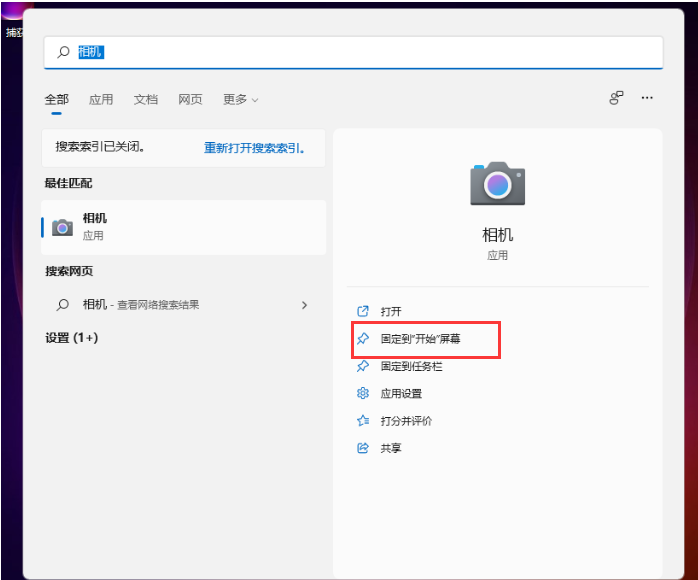Expand the web search result chevron arrow
This screenshot has height=580, width=698.
click(304, 305)
